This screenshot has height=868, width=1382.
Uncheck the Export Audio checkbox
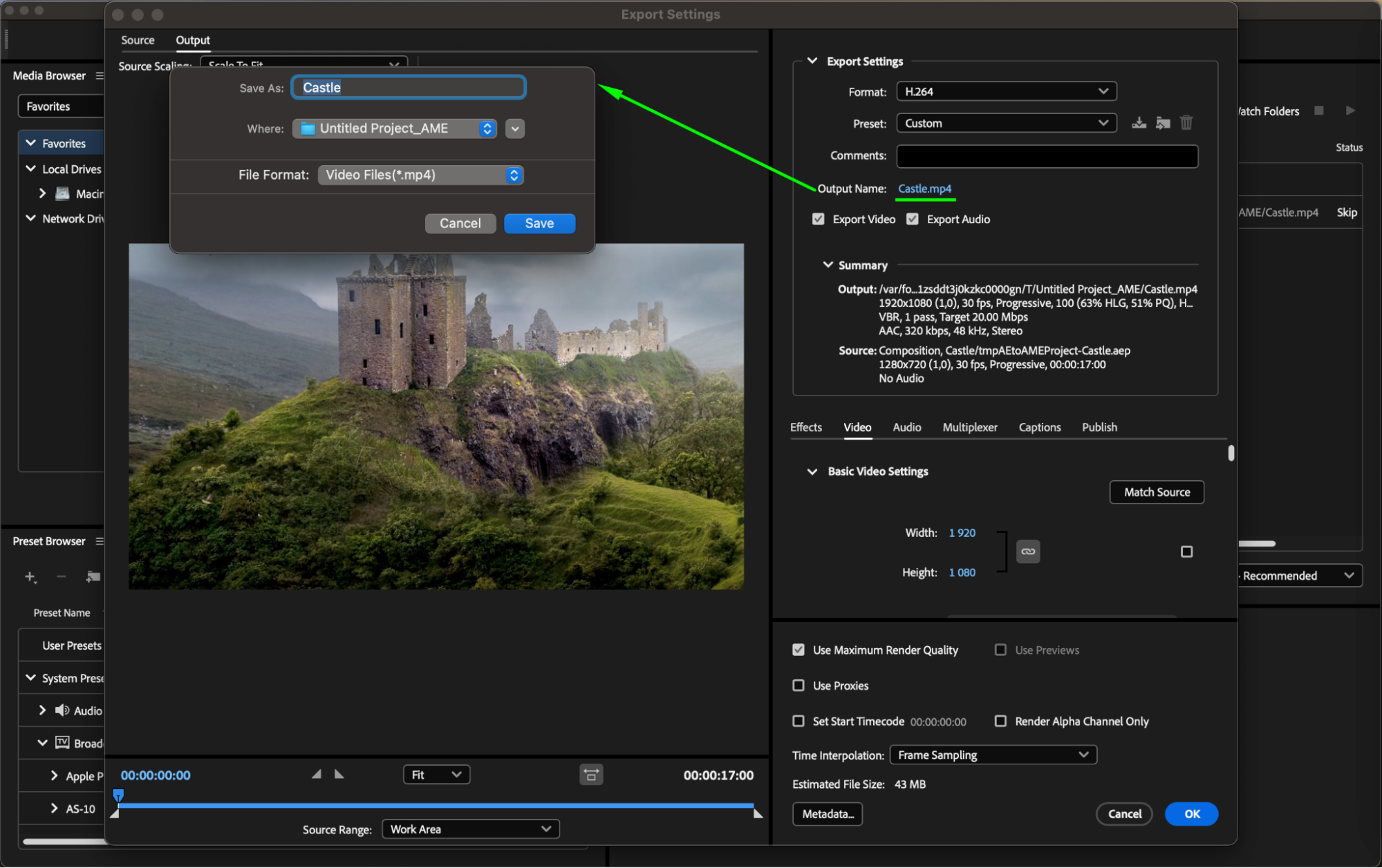913,219
